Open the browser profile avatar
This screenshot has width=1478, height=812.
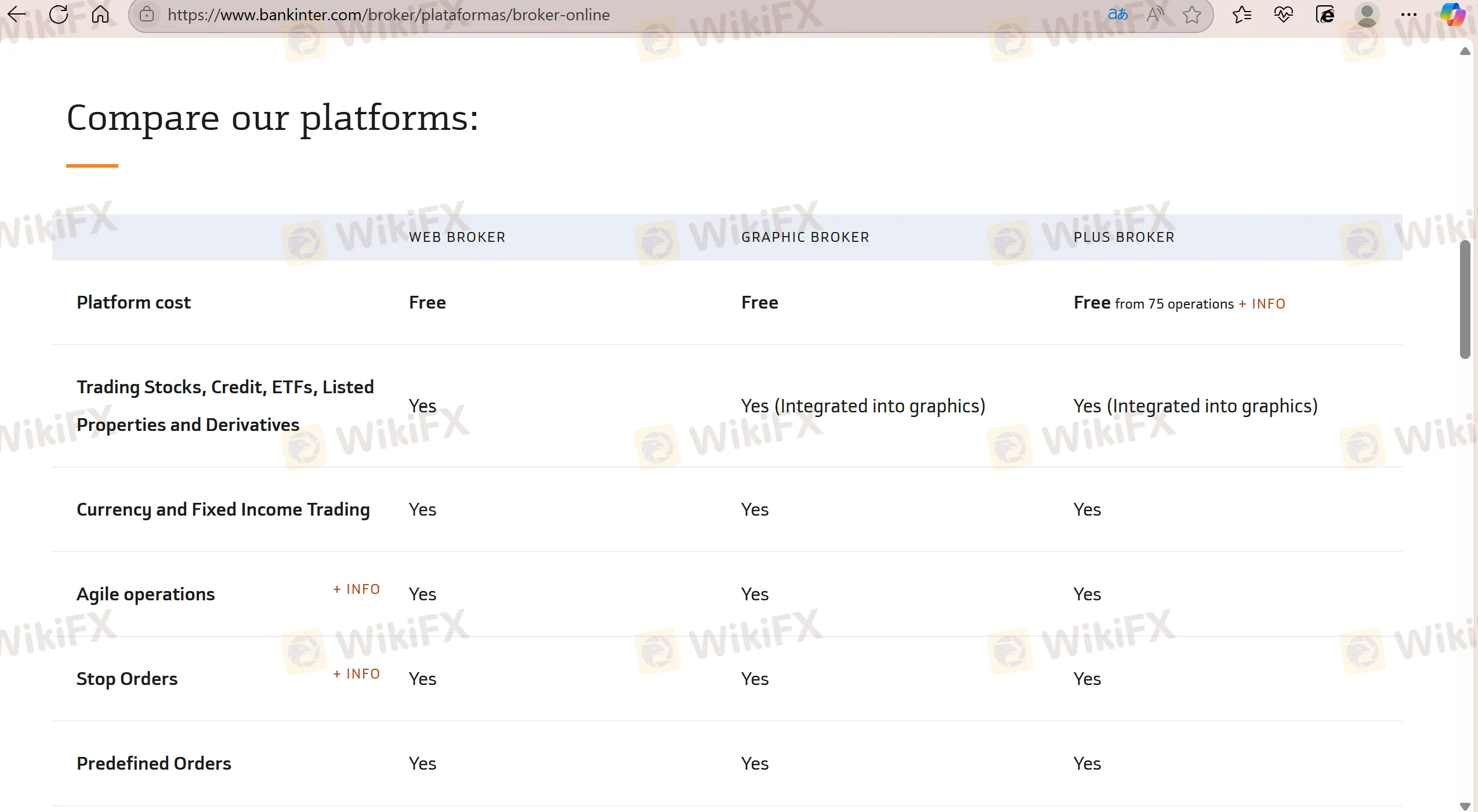click(x=1367, y=14)
